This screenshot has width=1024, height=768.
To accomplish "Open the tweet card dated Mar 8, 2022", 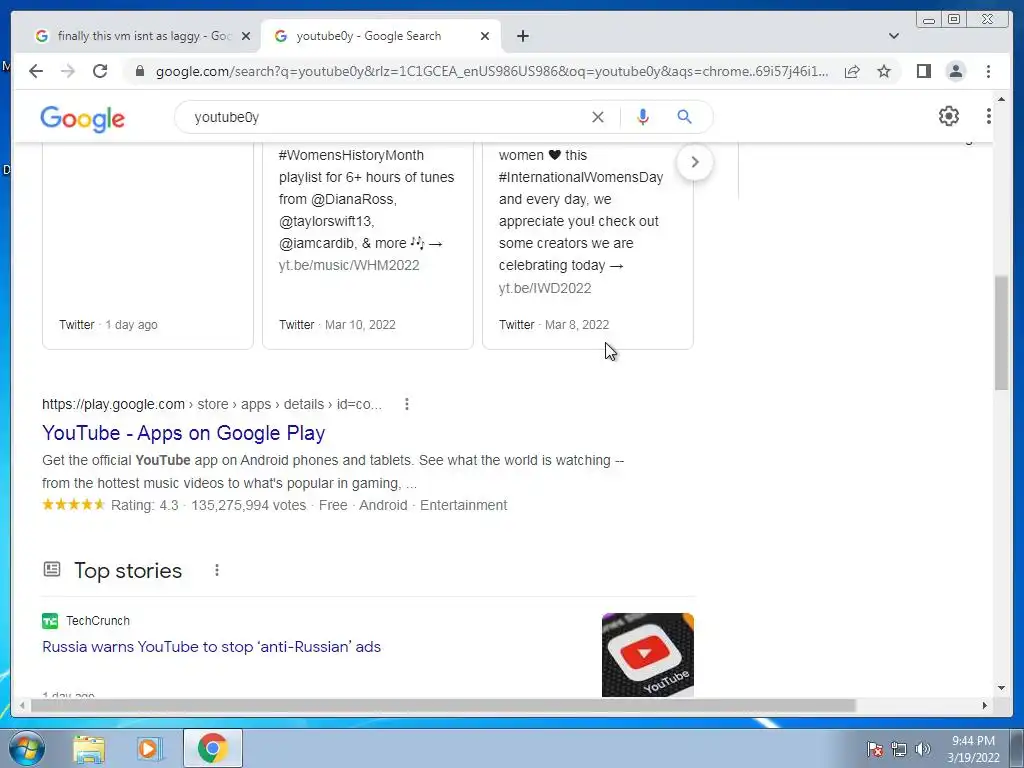I will 587,246.
